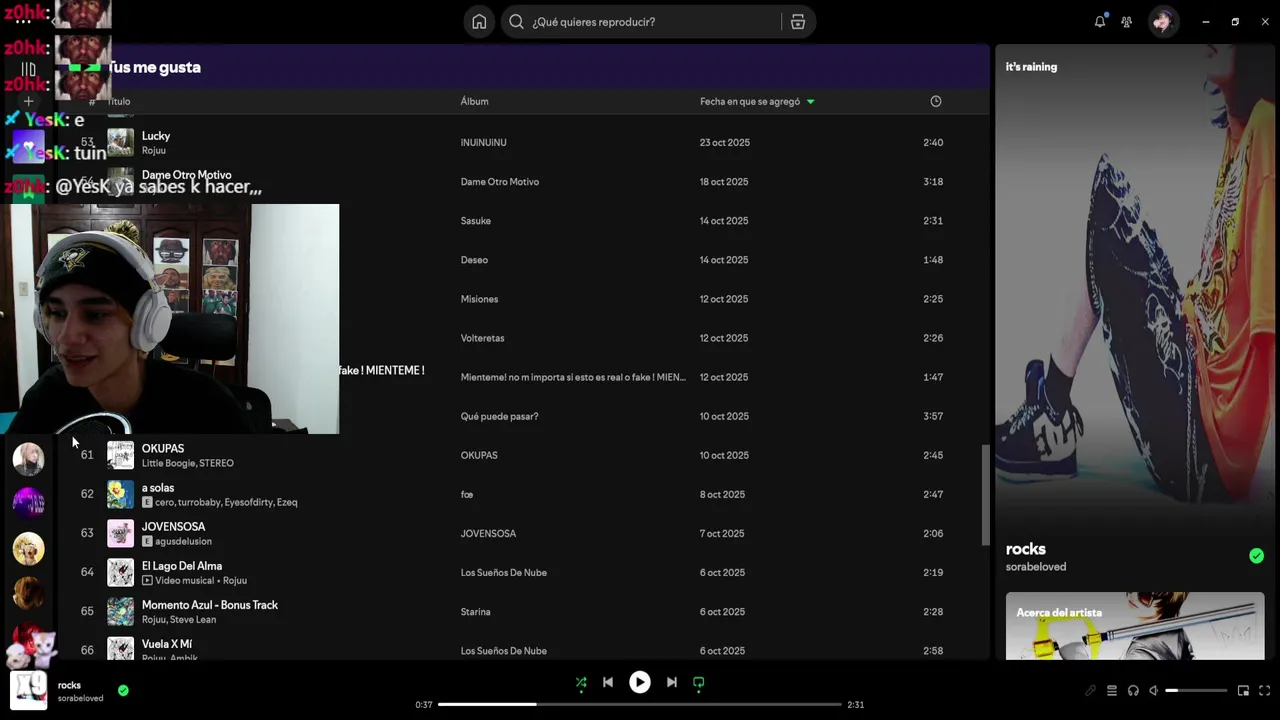The width and height of the screenshot is (1280, 720).
Task: Open the mini player
Action: pos(1243,690)
